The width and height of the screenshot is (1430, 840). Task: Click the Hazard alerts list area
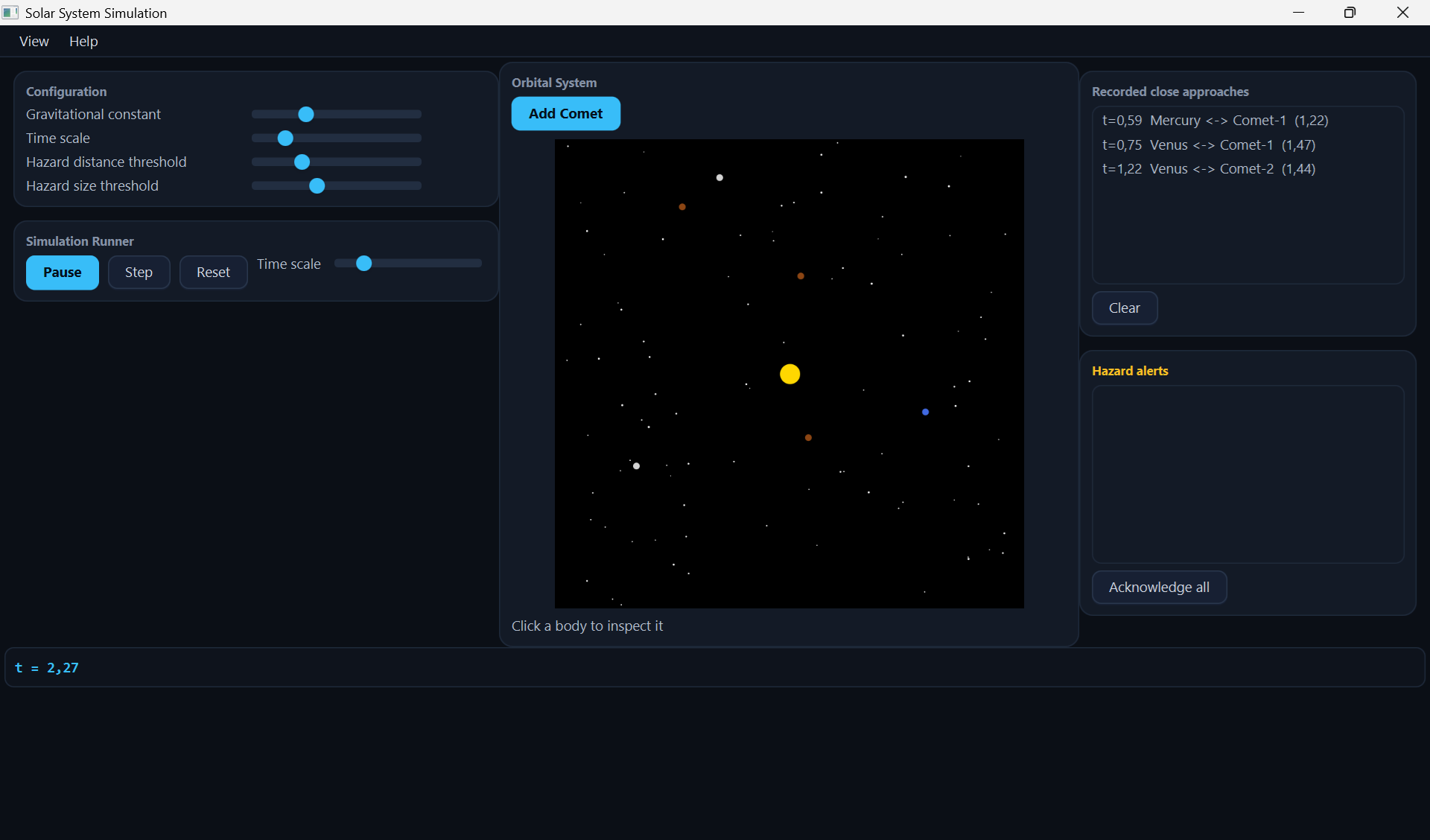[x=1248, y=474]
